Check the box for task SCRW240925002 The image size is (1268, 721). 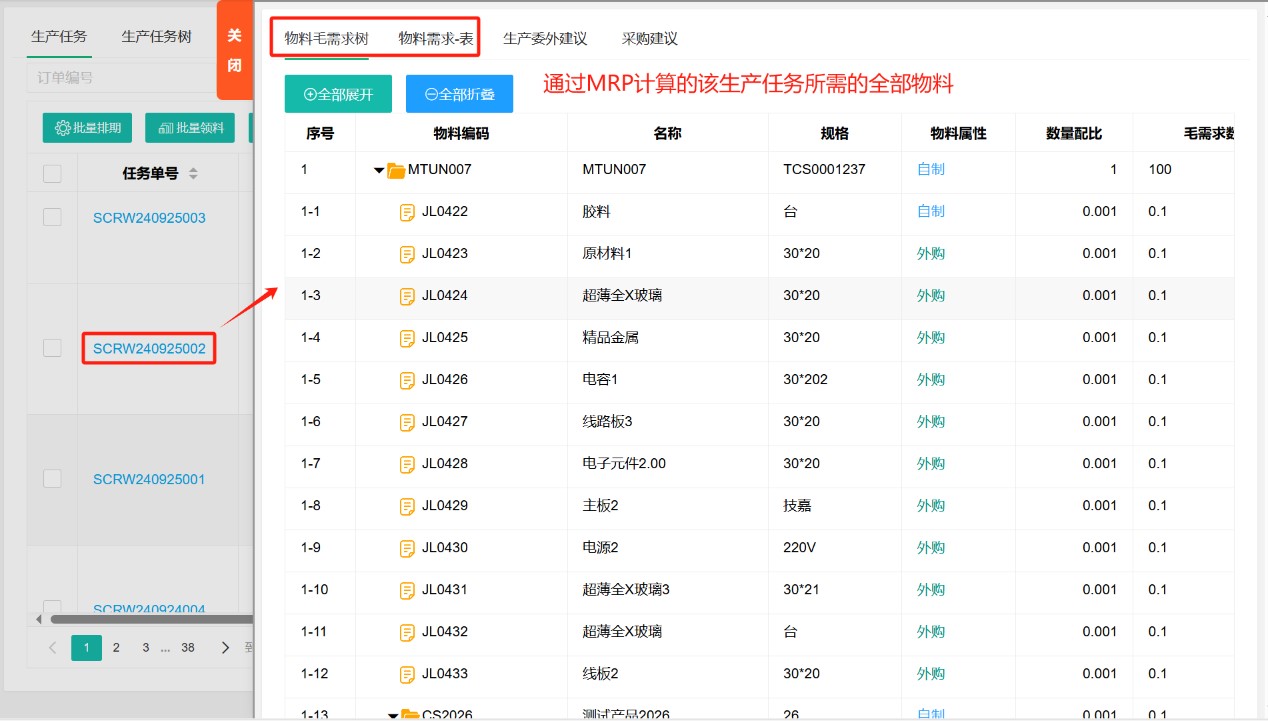[52, 347]
